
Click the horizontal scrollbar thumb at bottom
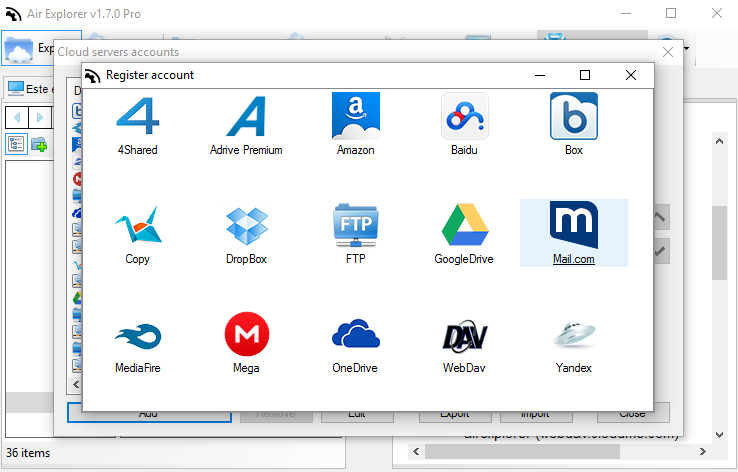click(x=522, y=452)
